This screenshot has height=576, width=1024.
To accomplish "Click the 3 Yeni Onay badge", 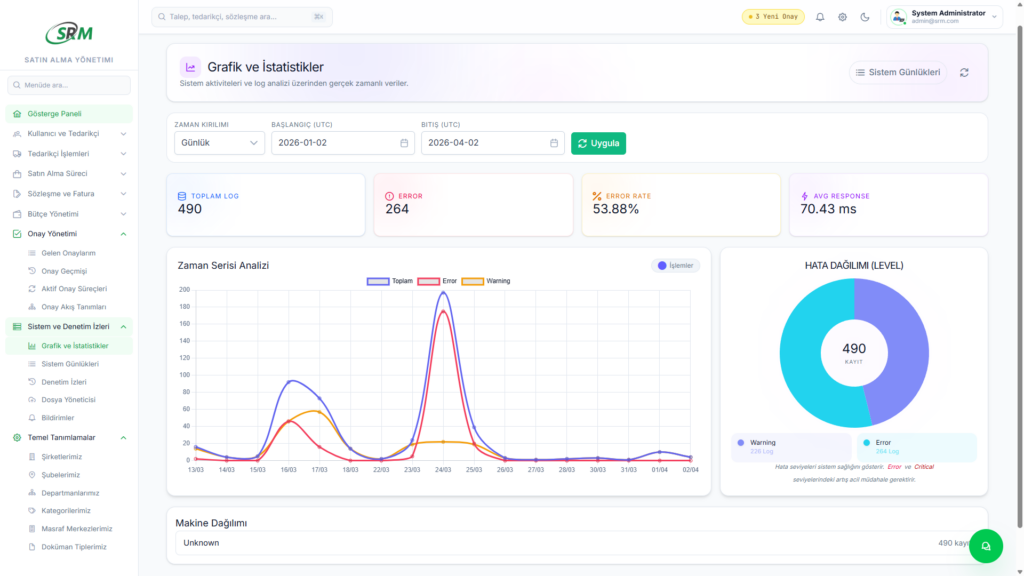I will pyautogui.click(x=772, y=17).
